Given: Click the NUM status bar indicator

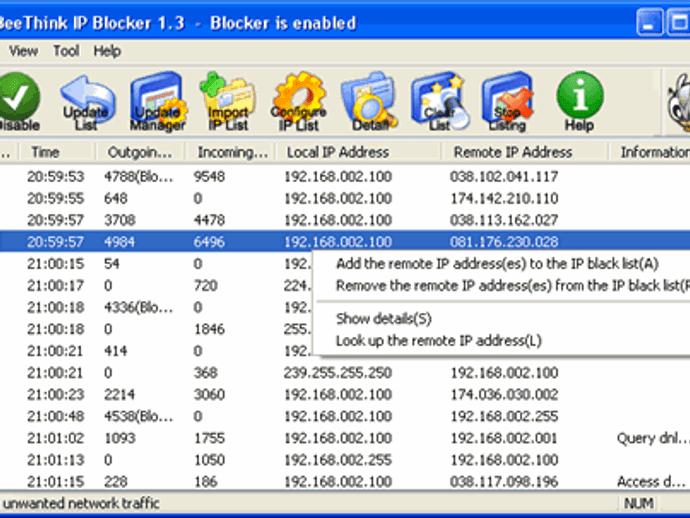Looking at the screenshot, I should click(x=639, y=503).
